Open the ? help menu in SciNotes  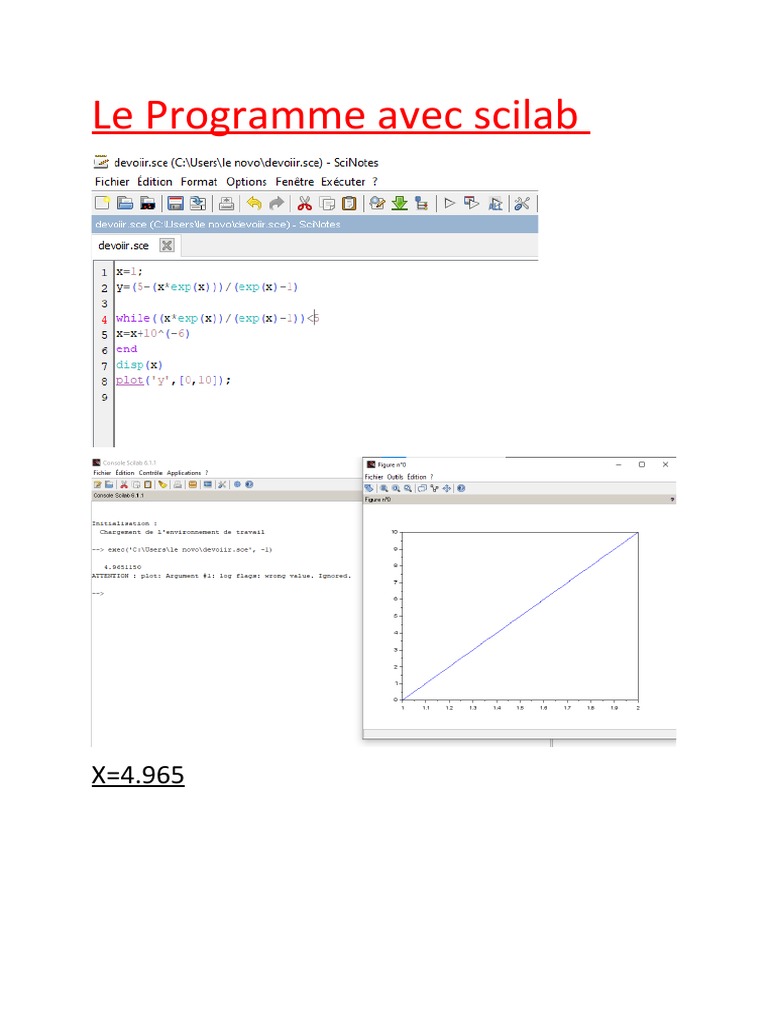(375, 182)
